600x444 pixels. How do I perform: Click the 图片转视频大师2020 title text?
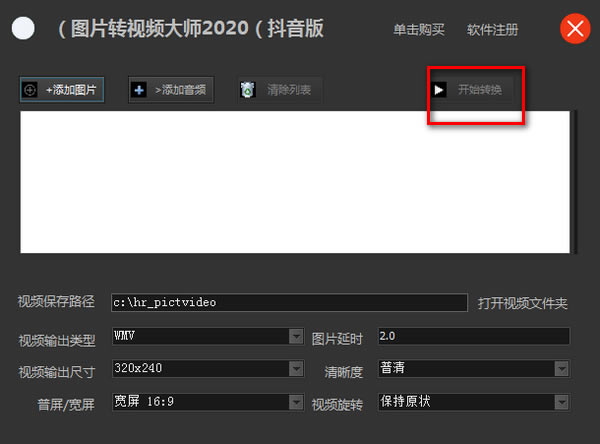160,29
